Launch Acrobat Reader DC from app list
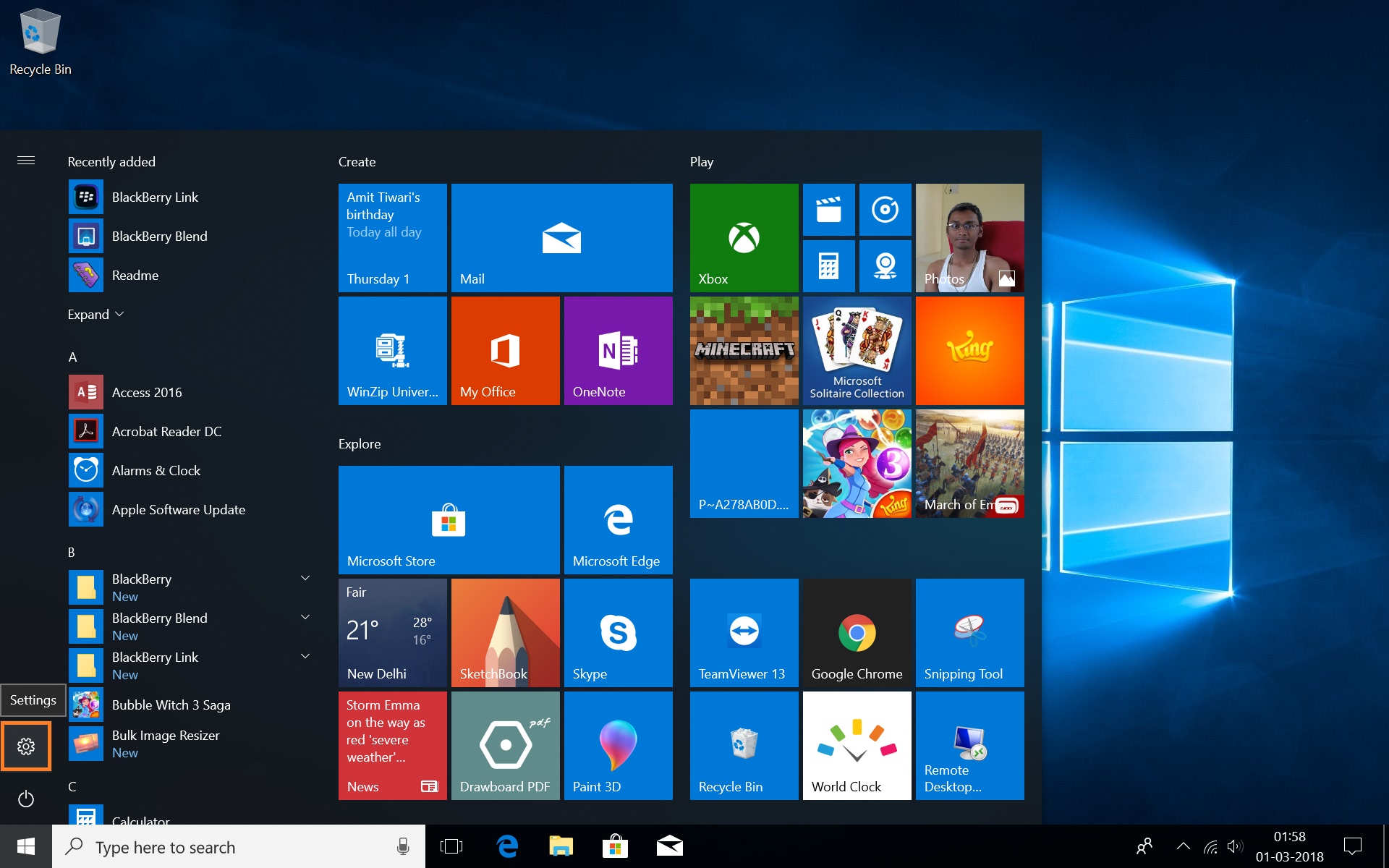The width and height of the screenshot is (1389, 868). (192, 431)
